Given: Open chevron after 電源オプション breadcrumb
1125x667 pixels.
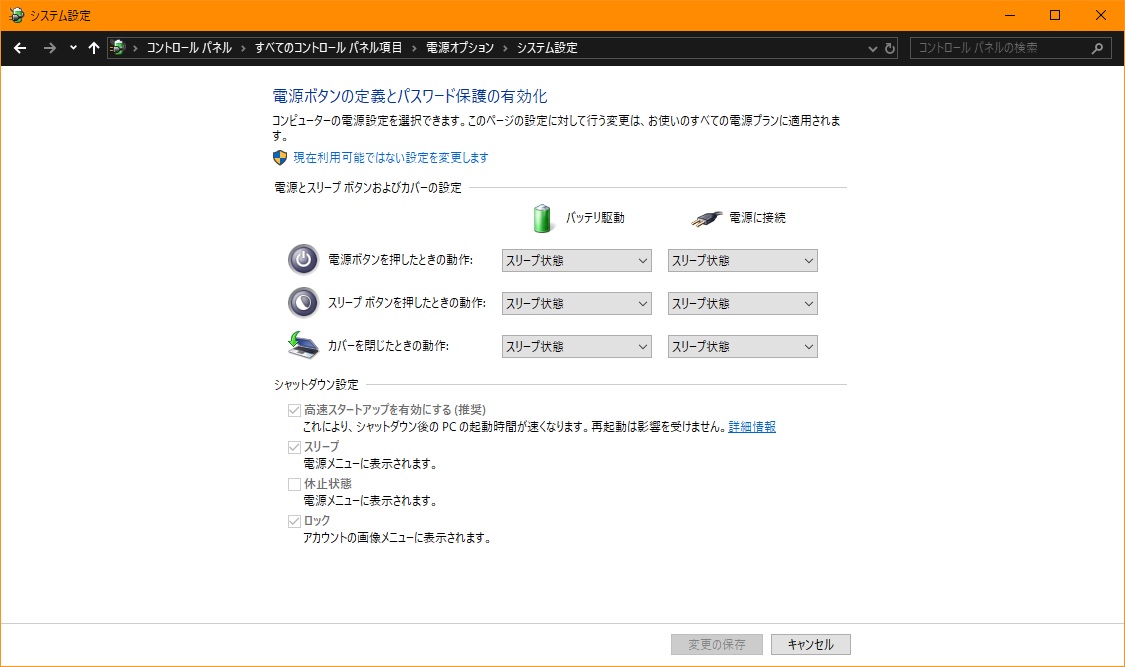Looking at the screenshot, I should coord(505,48).
